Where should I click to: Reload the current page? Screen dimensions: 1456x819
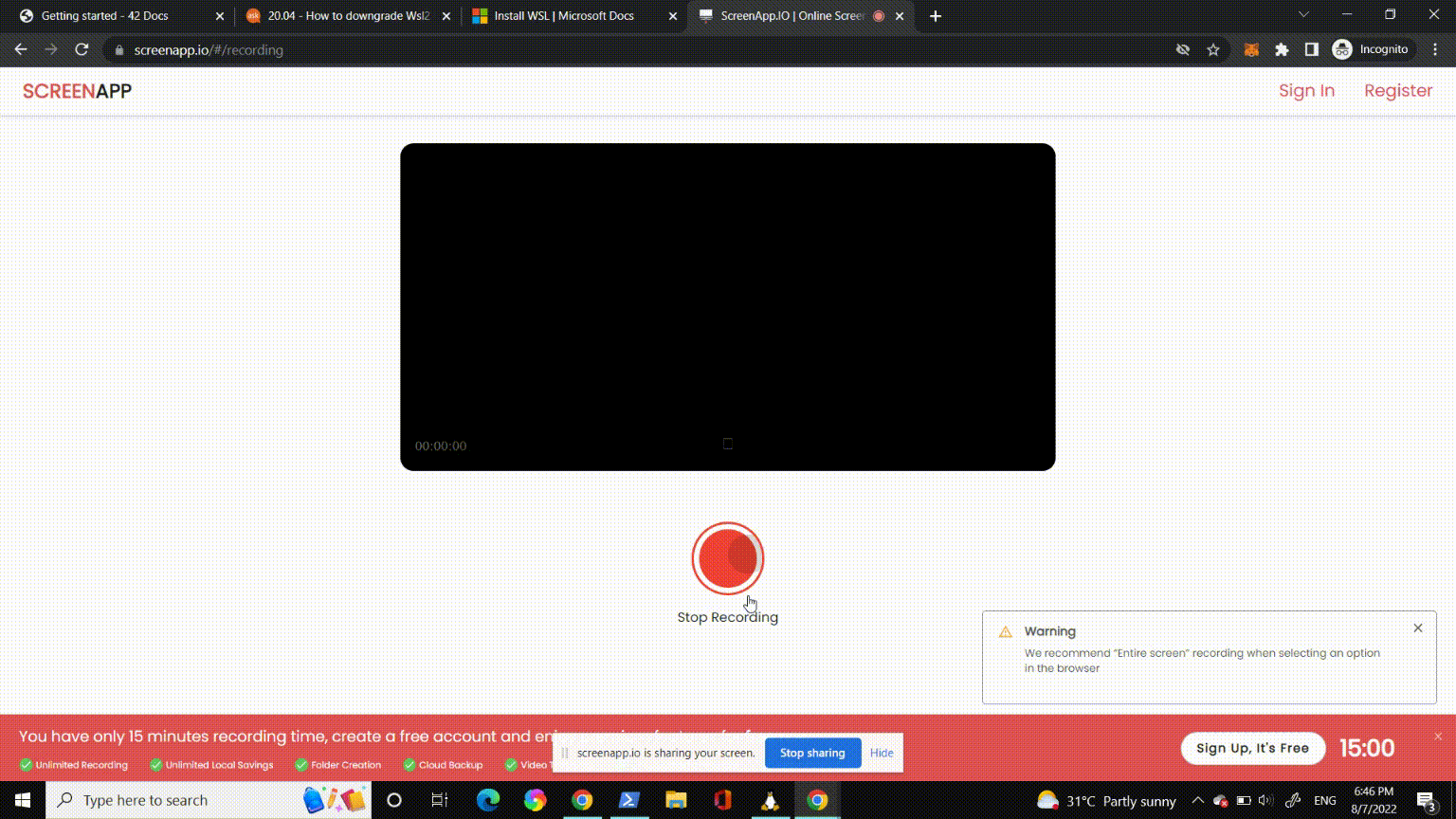pos(82,49)
